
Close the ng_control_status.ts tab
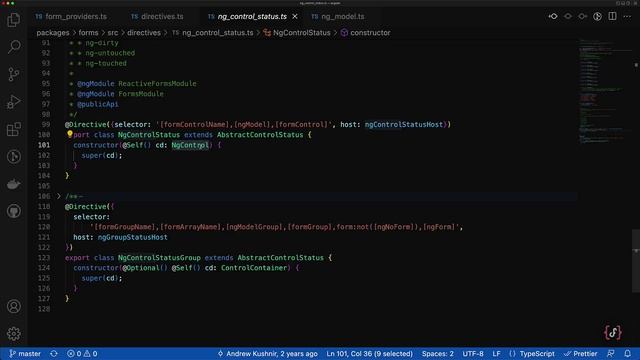(295, 17)
